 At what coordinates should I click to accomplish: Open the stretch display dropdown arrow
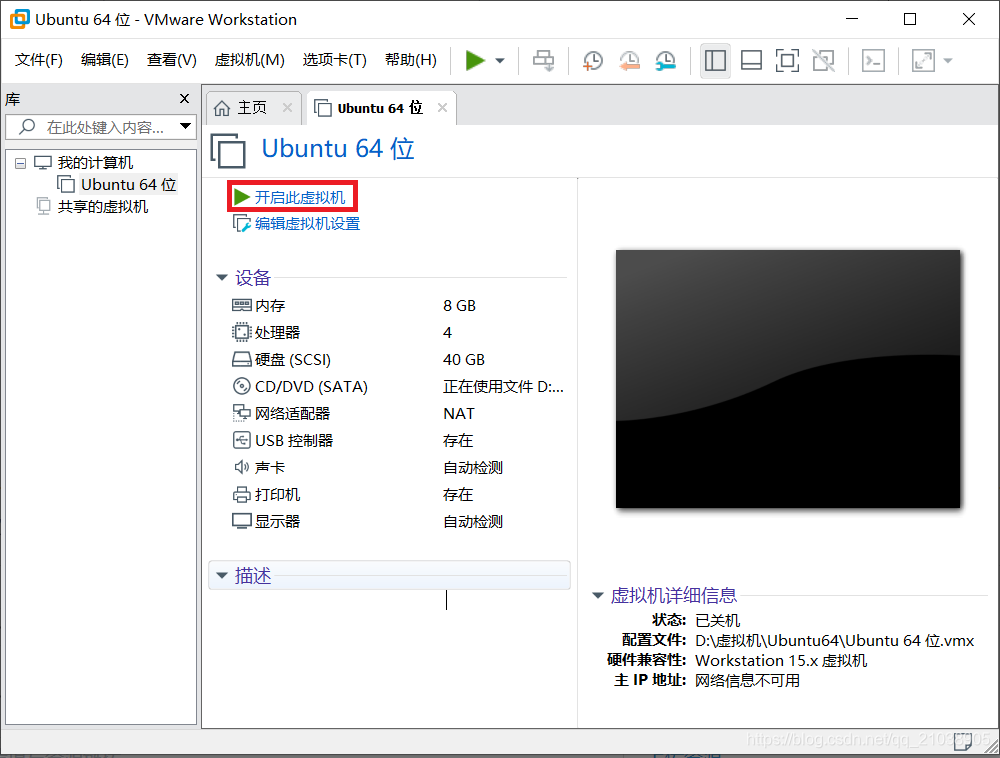(x=948, y=61)
